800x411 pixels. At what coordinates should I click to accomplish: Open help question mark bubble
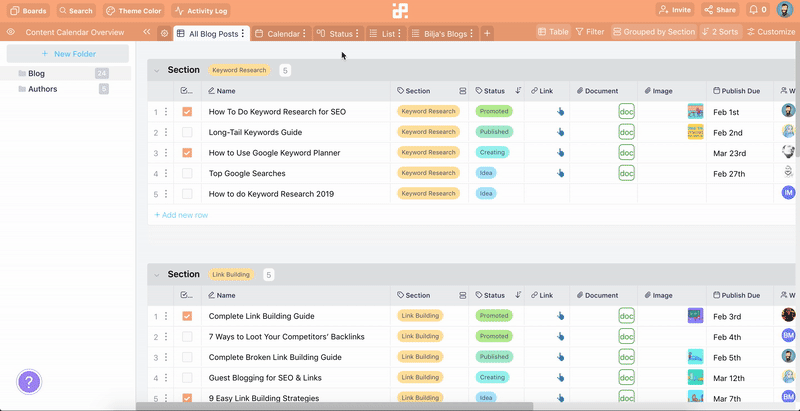29,381
